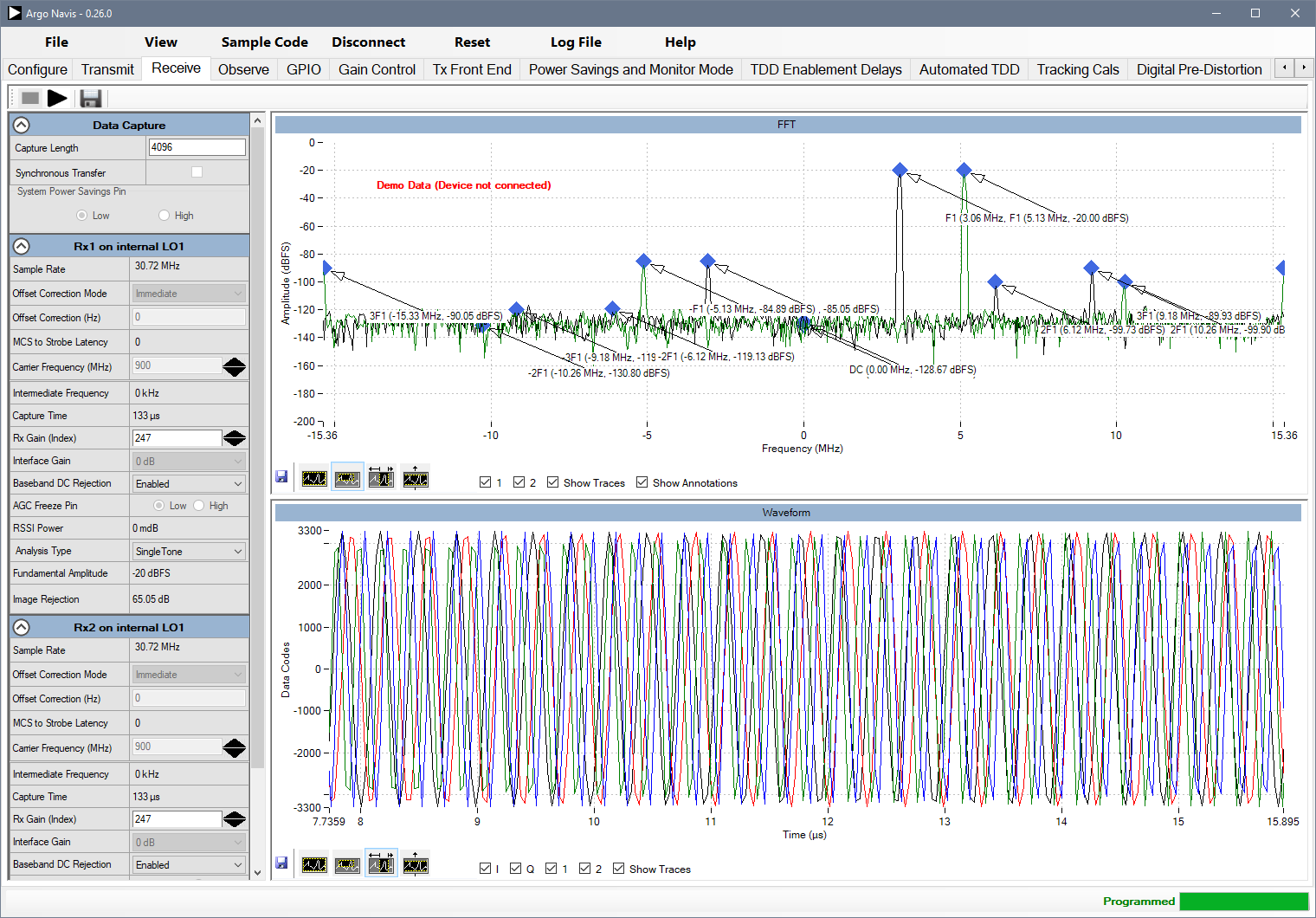The width and height of the screenshot is (1316, 918).
Task: Switch to the Gain Control tab
Action: point(377,69)
